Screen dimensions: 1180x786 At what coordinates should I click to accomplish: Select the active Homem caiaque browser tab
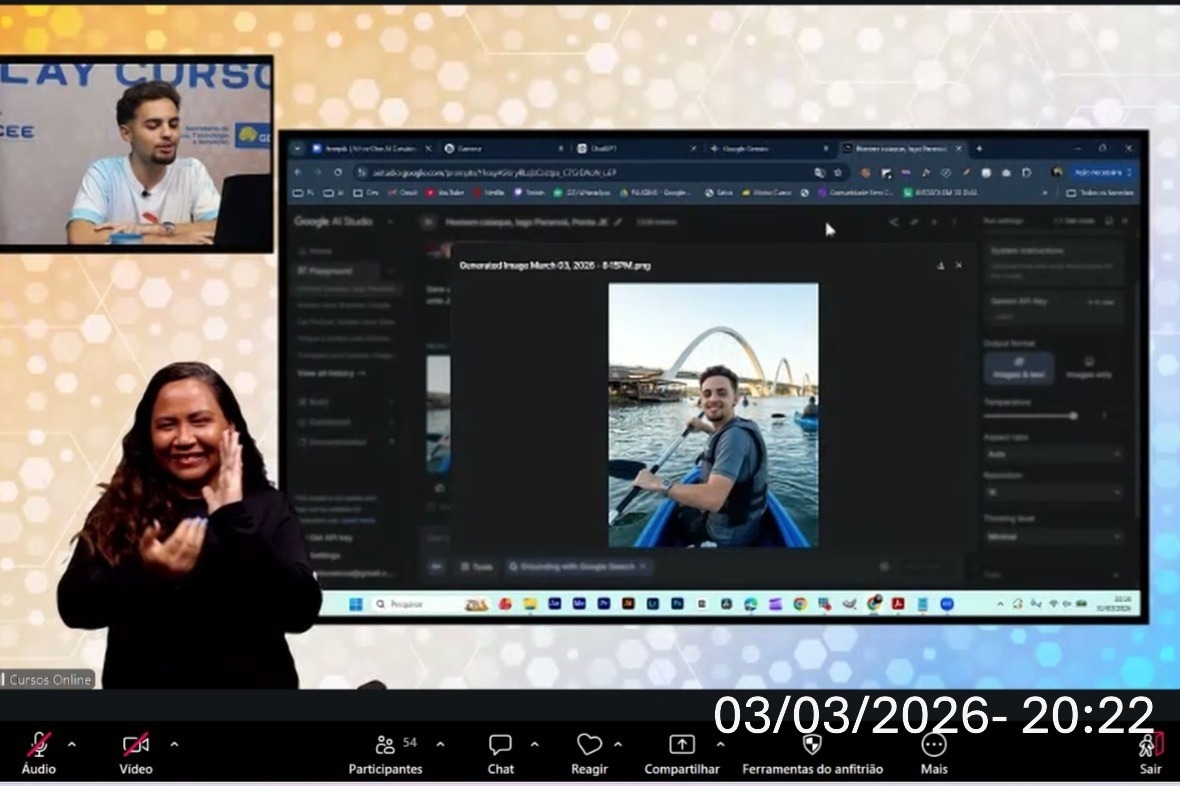pos(902,148)
